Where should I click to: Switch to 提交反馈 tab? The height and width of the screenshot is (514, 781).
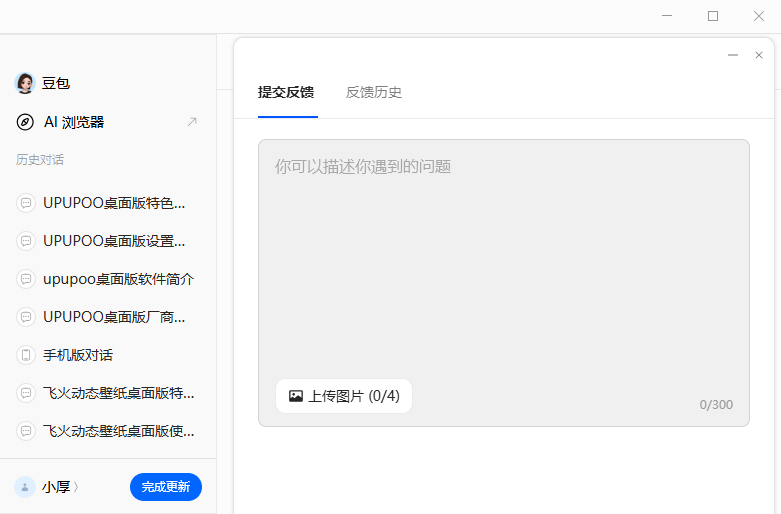click(286, 92)
